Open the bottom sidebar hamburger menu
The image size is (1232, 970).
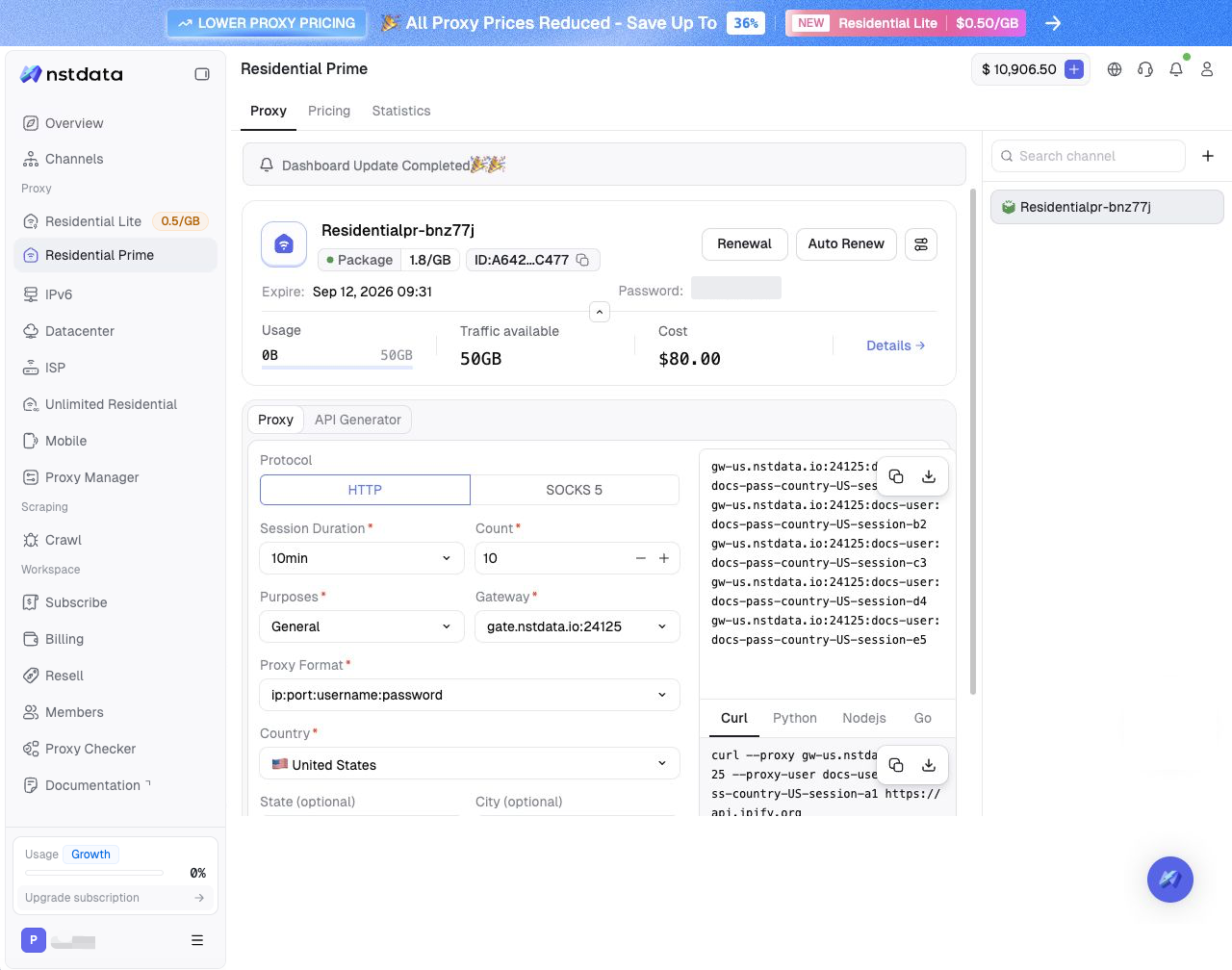click(197, 940)
